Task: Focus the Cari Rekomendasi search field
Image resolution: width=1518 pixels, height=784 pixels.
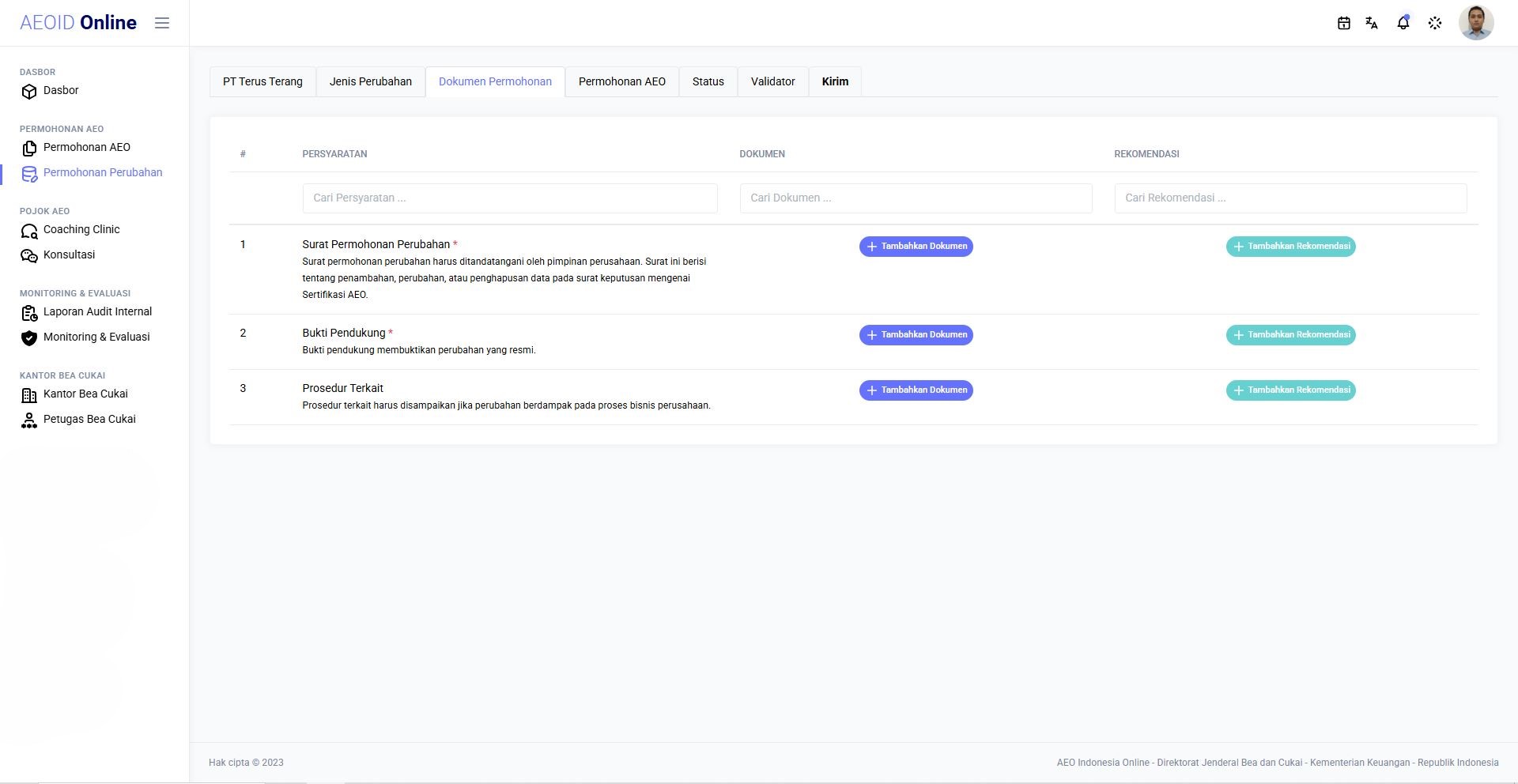Action: coord(1291,198)
